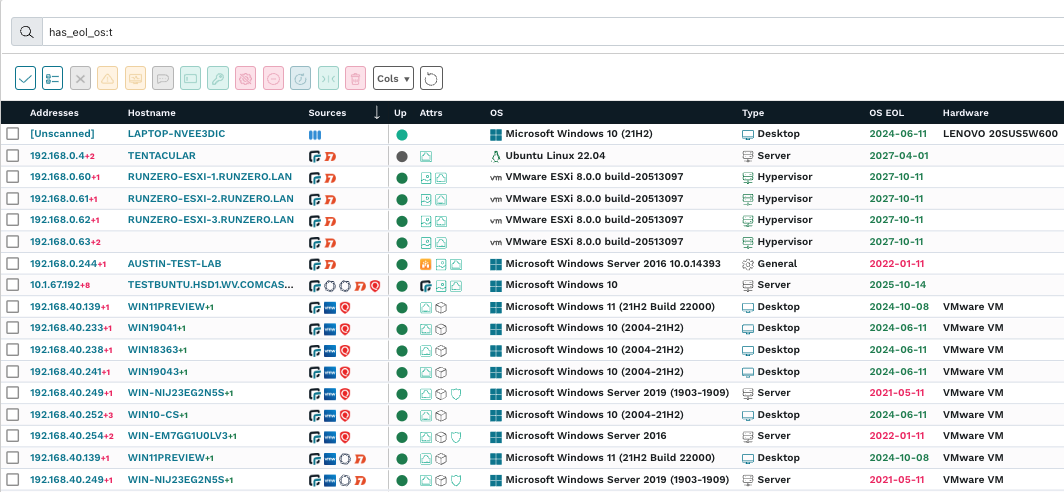Click the select-all checkmark toolbar button
Image resolution: width=1064 pixels, height=492 pixels.
(x=26, y=78)
